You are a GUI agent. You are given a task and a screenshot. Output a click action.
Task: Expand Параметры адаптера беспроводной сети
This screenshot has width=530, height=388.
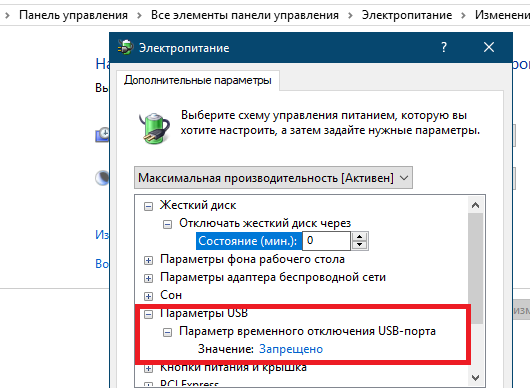point(148,278)
